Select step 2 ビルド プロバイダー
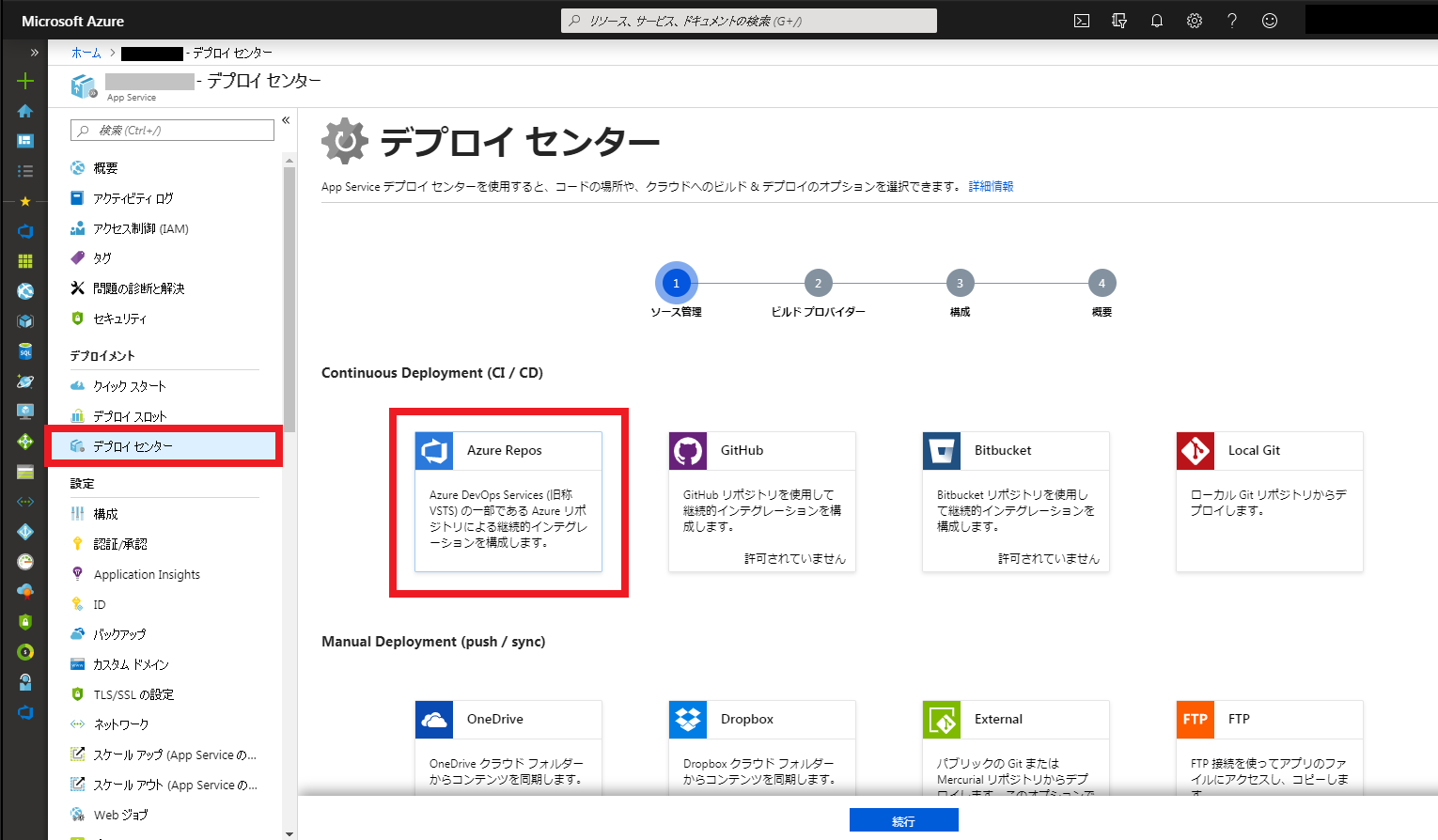Viewport: 1438px width, 840px height. 818,283
